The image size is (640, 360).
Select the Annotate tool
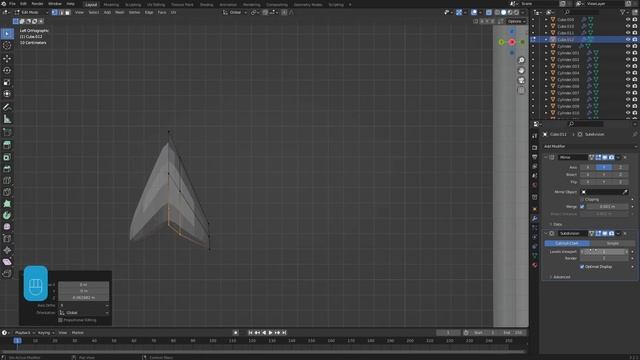point(7,107)
